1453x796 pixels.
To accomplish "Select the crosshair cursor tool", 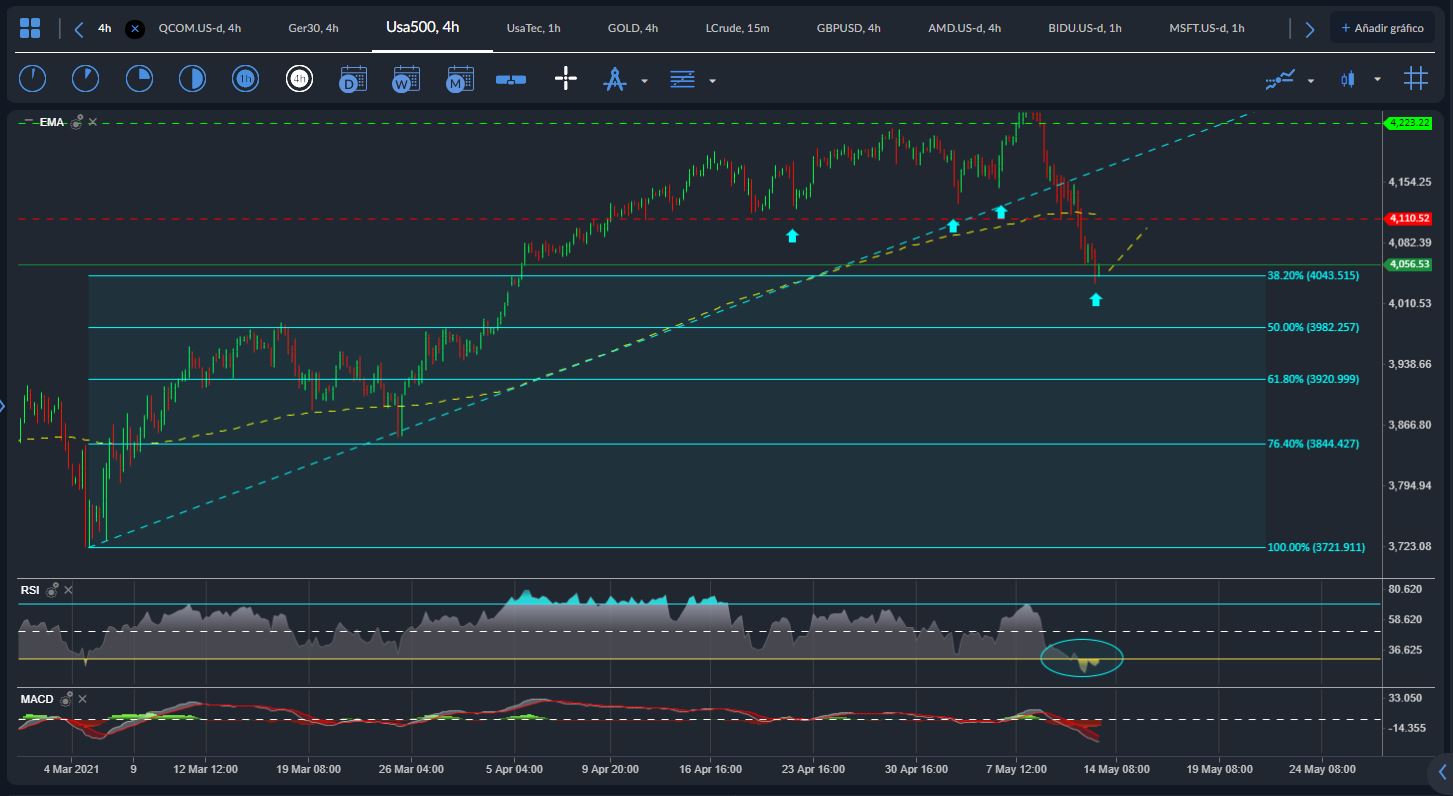I will [x=566, y=79].
